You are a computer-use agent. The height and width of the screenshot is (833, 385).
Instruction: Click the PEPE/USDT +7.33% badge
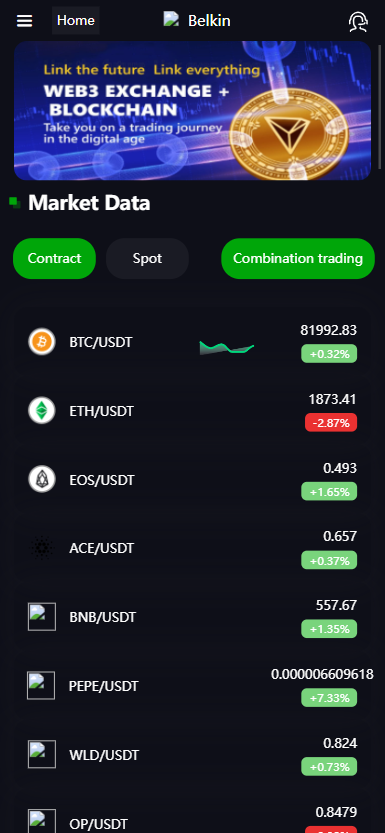point(329,698)
